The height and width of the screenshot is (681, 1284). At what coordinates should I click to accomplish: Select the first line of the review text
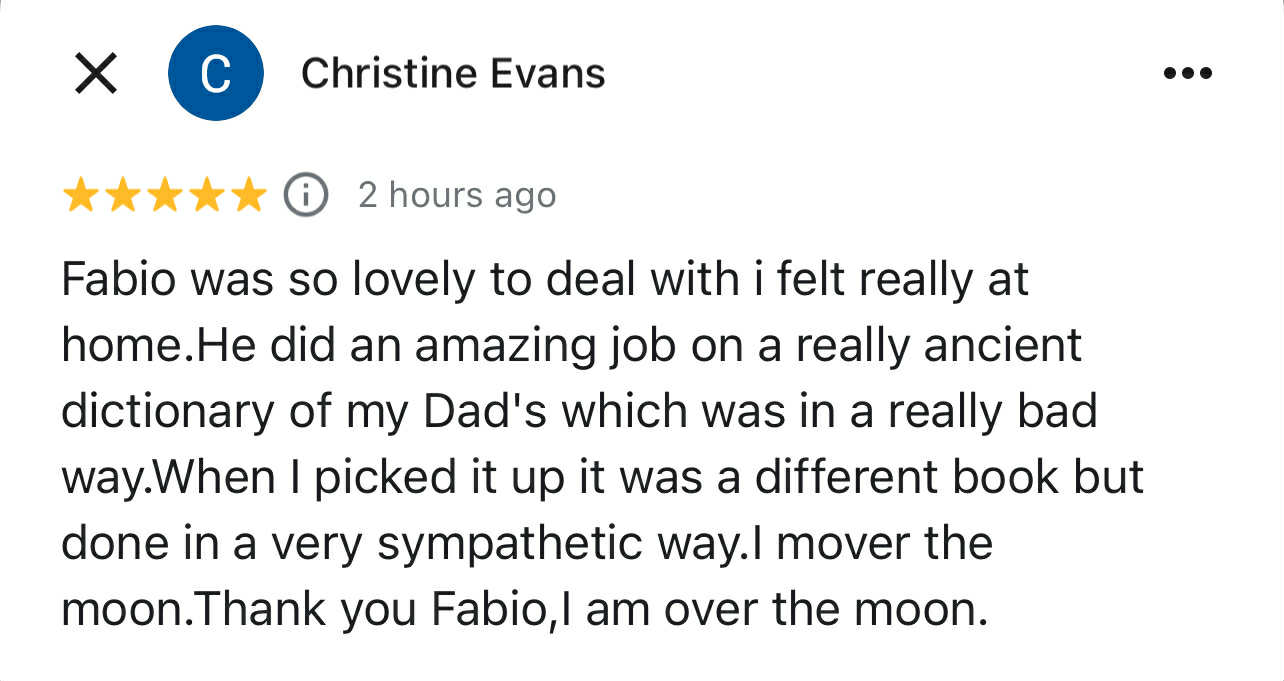pyautogui.click(x=545, y=279)
